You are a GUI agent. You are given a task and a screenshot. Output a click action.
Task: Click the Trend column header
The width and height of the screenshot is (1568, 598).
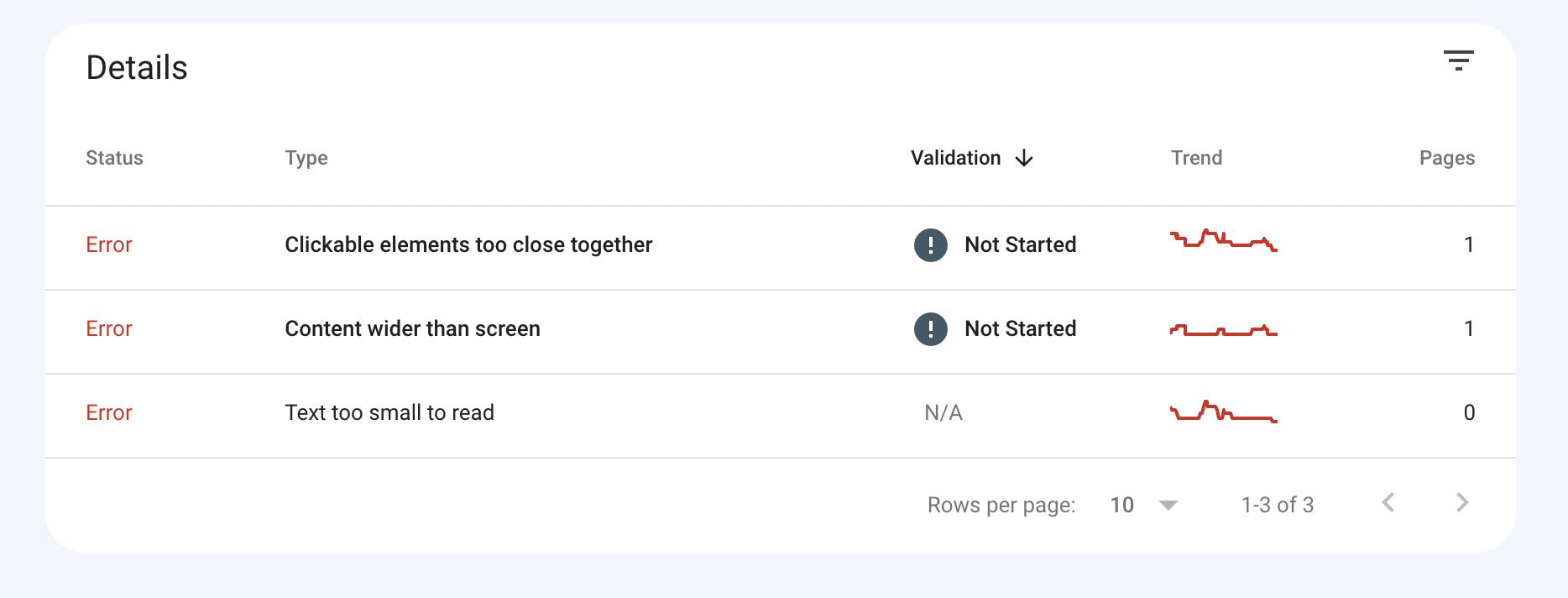(1196, 158)
